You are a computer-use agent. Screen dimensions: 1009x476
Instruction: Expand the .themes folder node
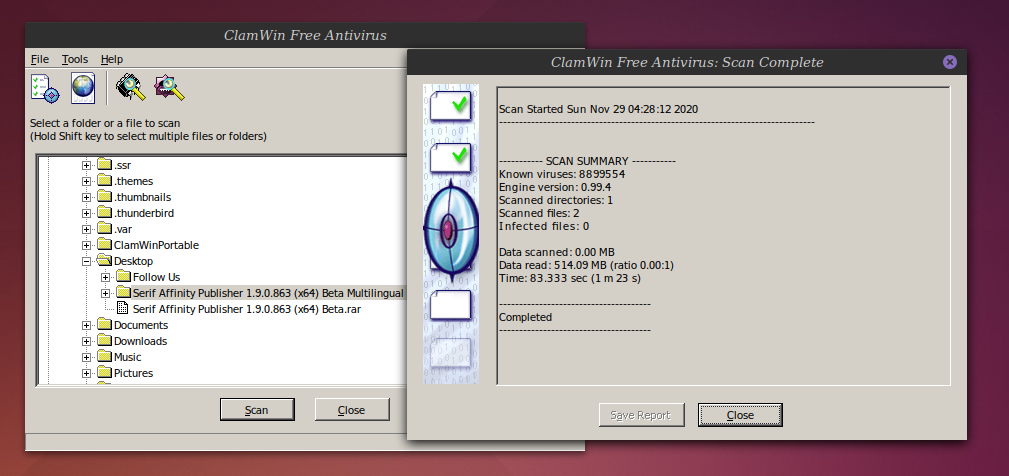86,181
